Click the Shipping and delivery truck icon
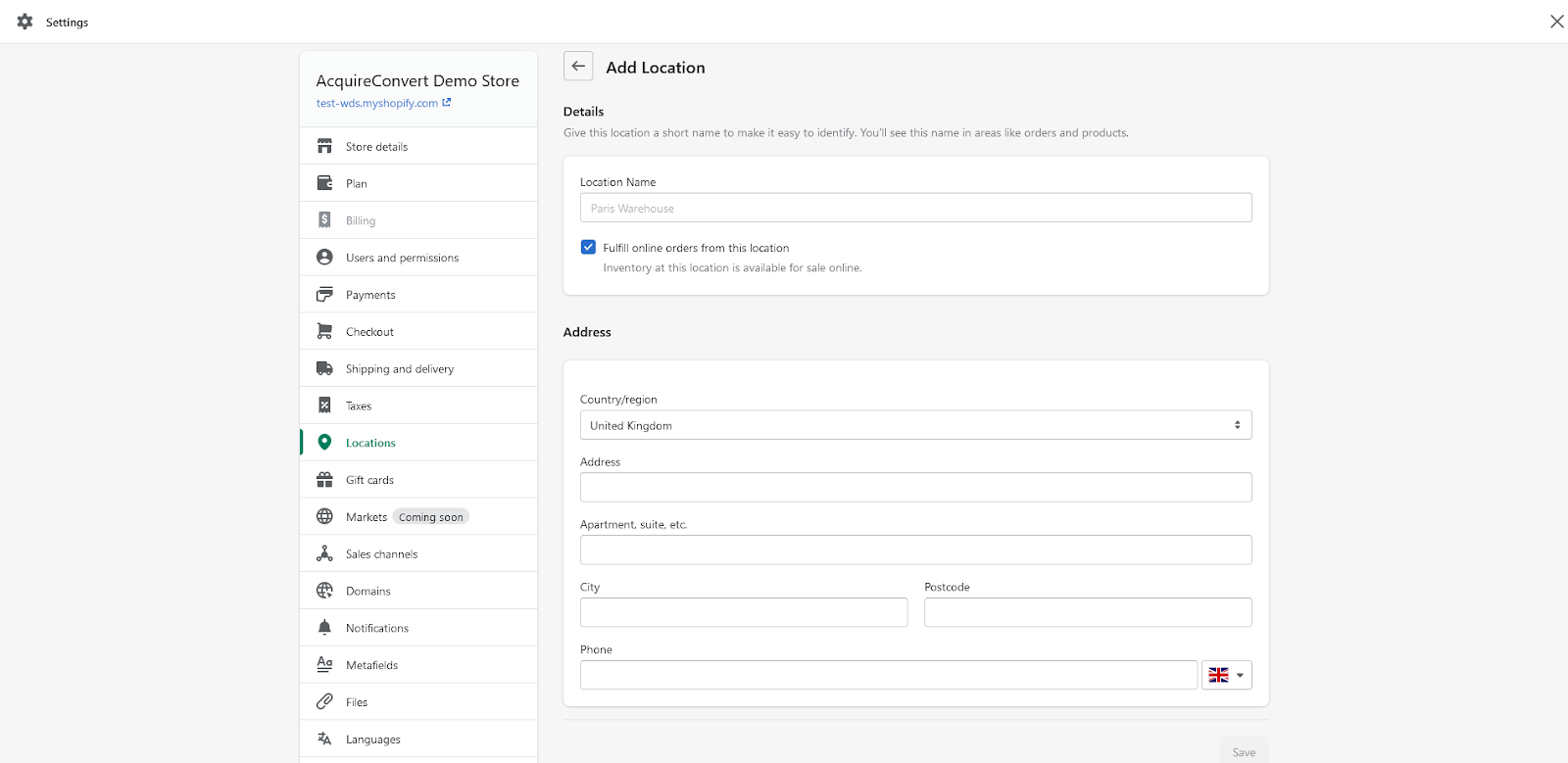The height and width of the screenshot is (763, 1568). (324, 369)
